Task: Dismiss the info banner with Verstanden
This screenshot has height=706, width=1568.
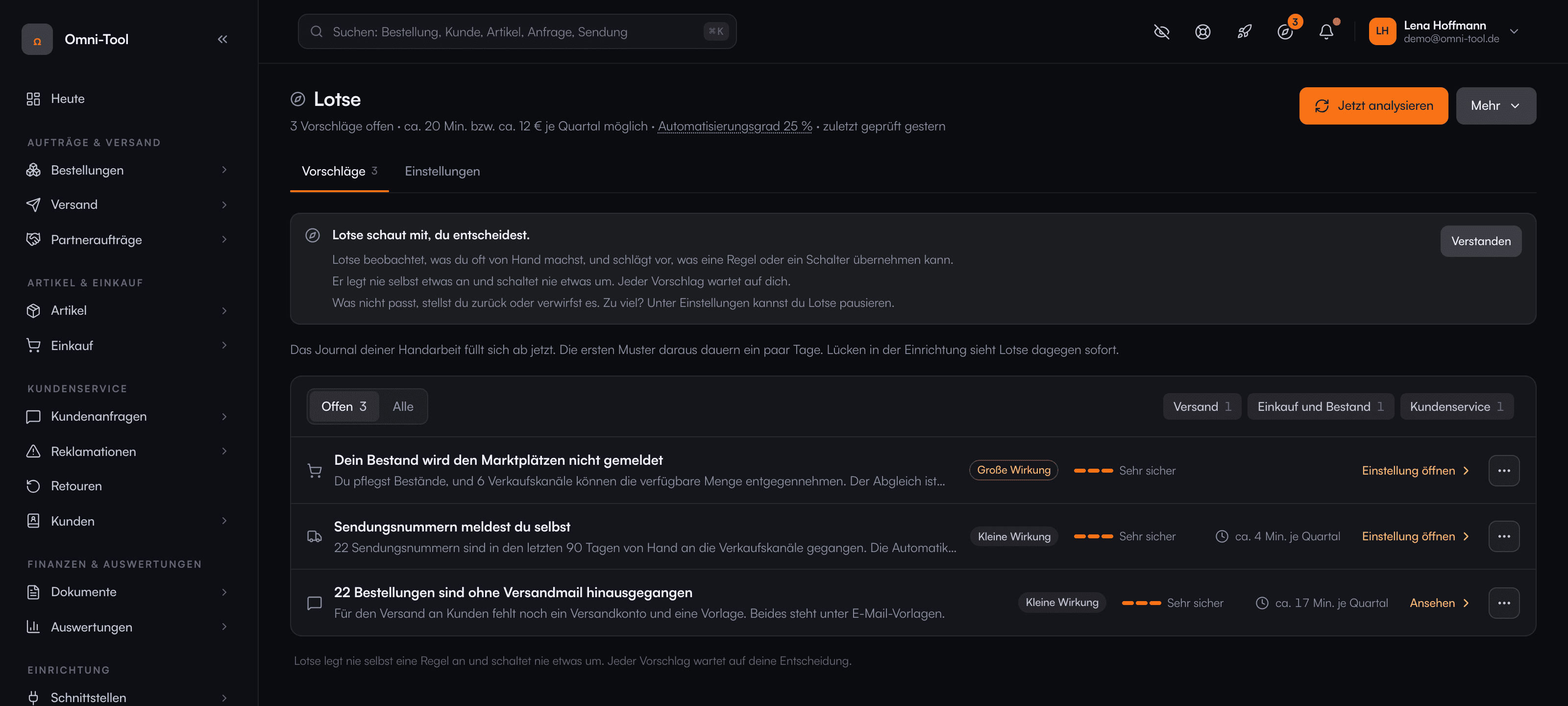Action: pyautogui.click(x=1480, y=241)
